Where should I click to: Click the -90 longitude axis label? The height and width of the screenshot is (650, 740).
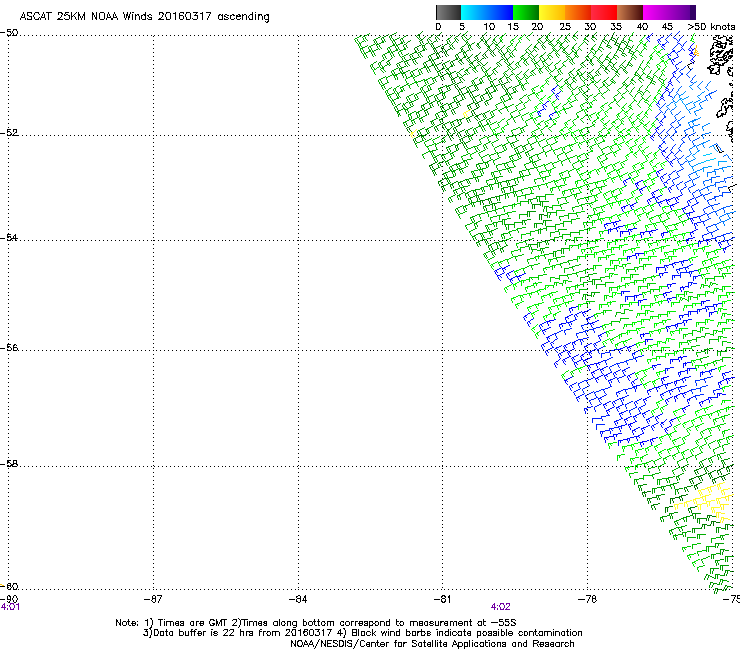tap(9, 599)
